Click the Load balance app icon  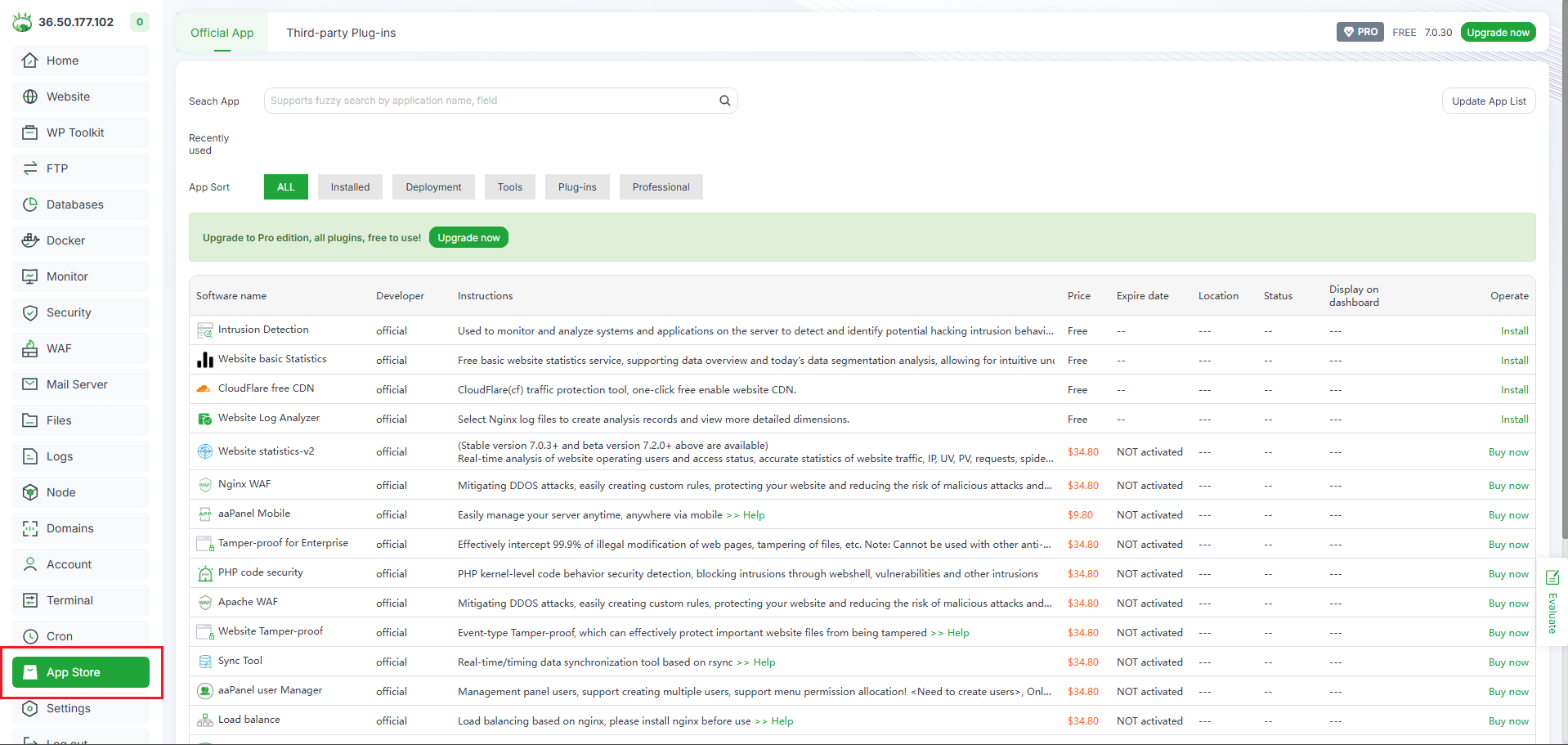pos(205,720)
